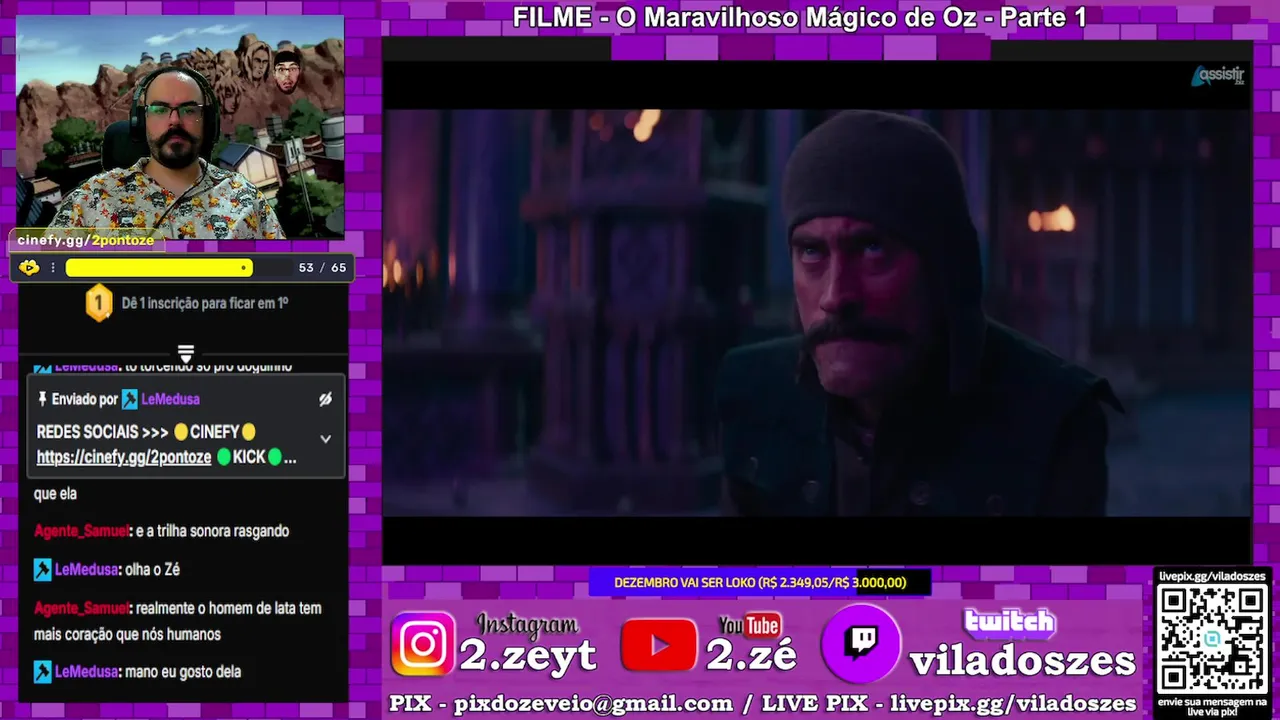Click LeMedusa name on 'mano eu gosto dela'
Screen dimensions: 1280x720
[x=87, y=672]
